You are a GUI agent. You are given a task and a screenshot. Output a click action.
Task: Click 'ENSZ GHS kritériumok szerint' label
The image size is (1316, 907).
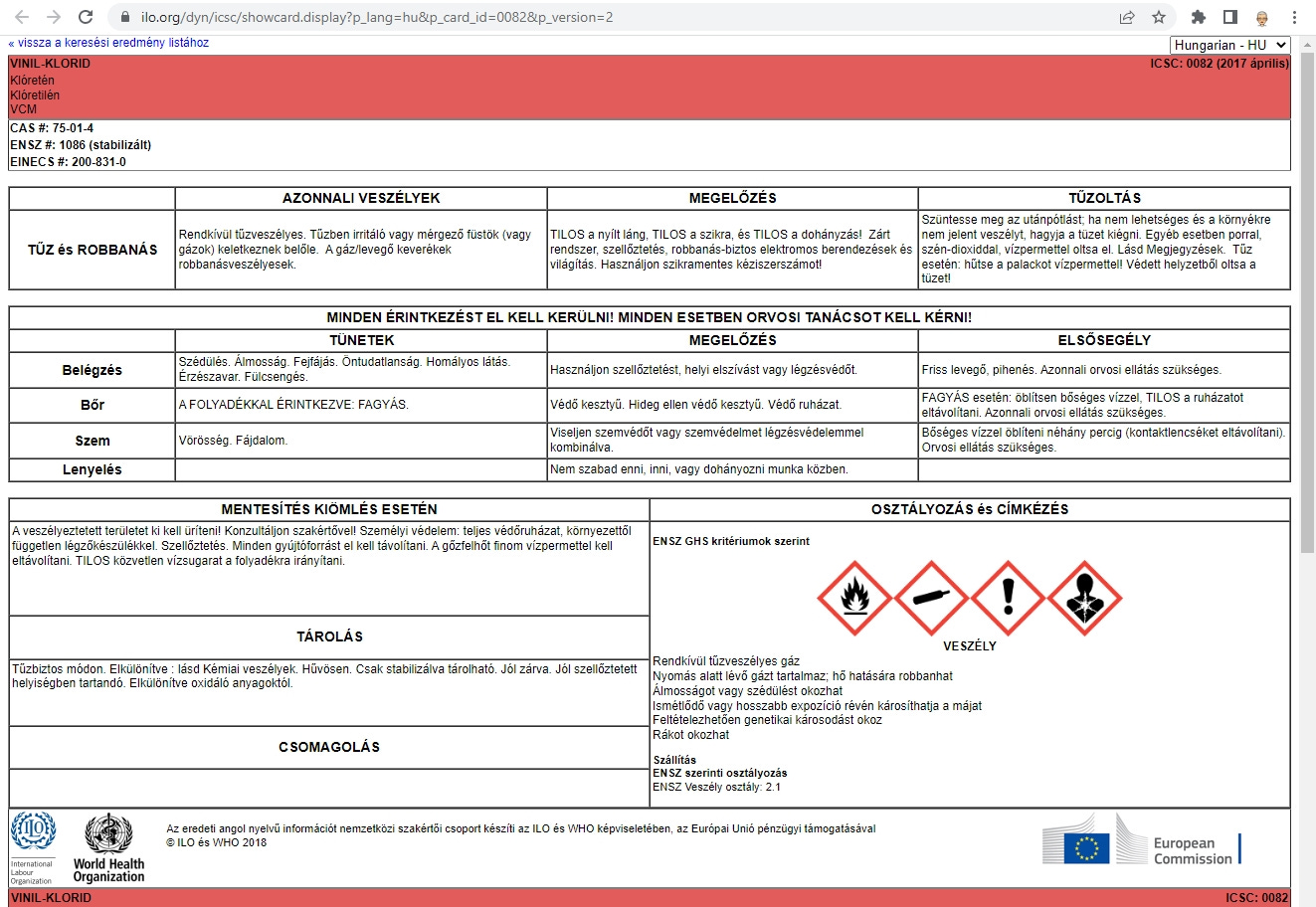coord(731,542)
